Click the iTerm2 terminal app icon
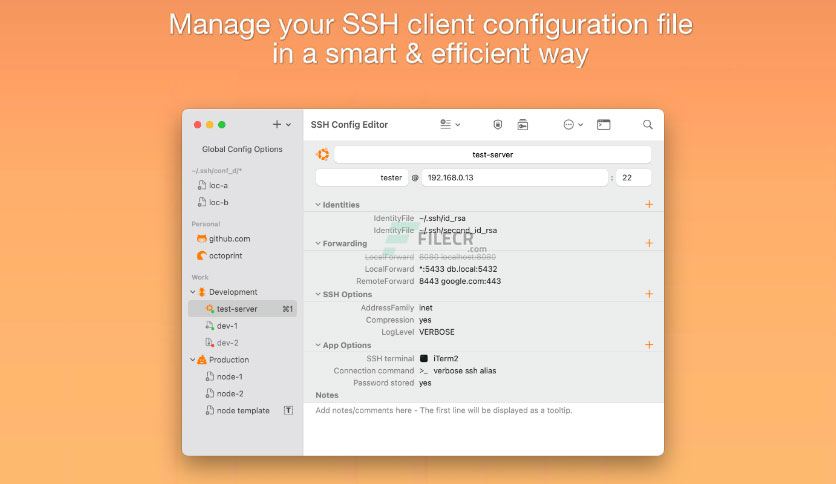This screenshot has width=836, height=484. pyautogui.click(x=424, y=359)
